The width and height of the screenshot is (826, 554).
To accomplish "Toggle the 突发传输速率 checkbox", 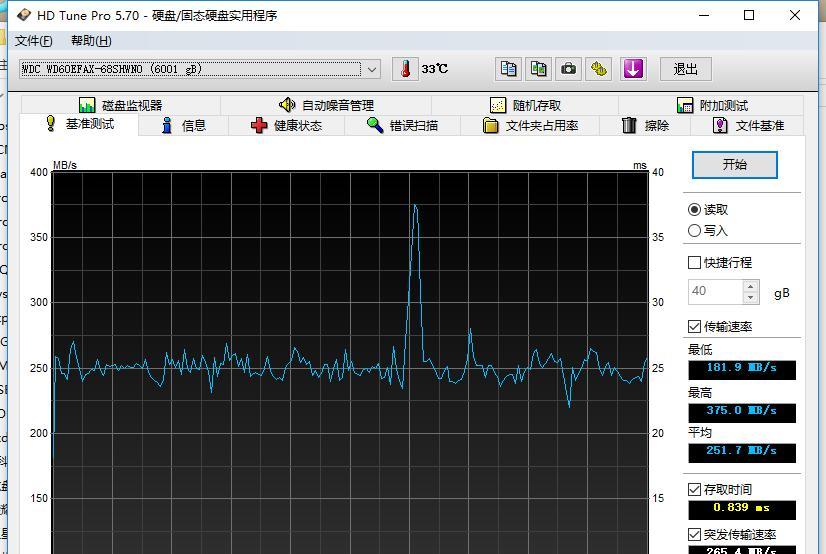I will (694, 535).
